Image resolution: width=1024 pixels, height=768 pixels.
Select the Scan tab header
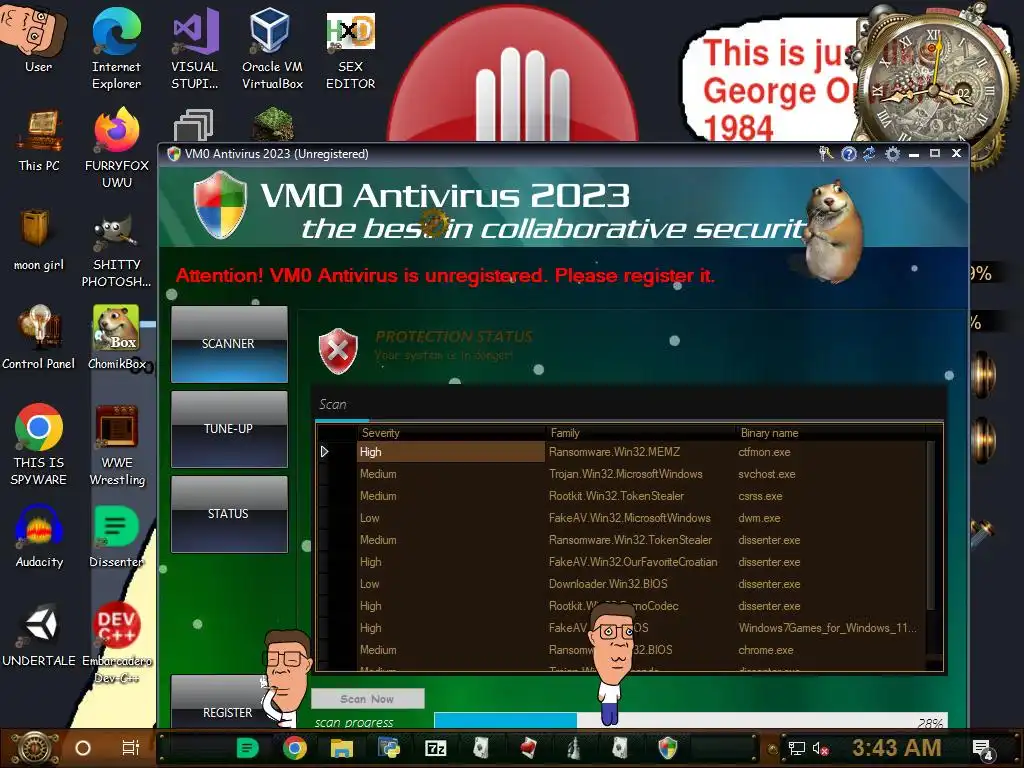click(332, 404)
